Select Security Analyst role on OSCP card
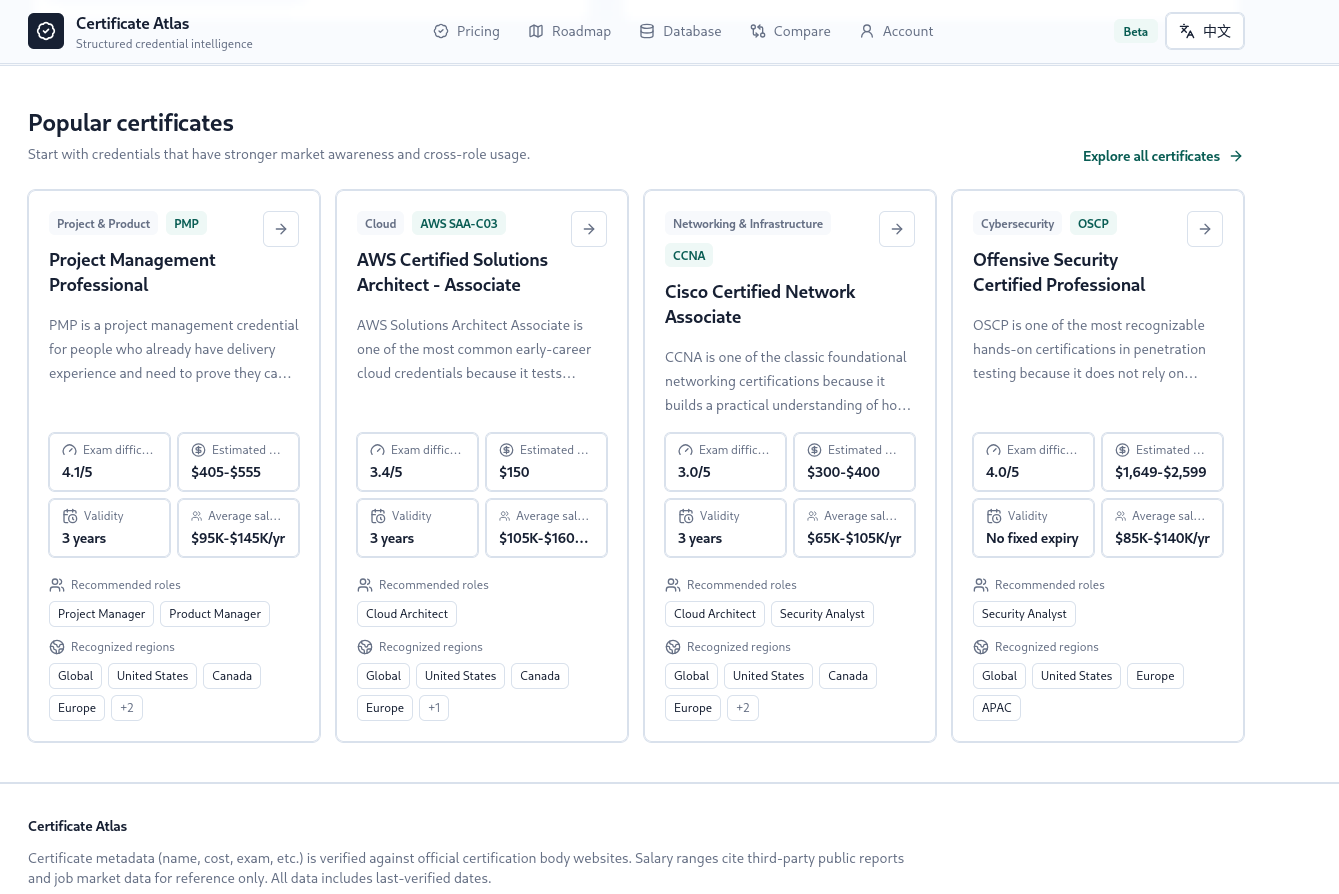1339x894 pixels. point(1024,614)
